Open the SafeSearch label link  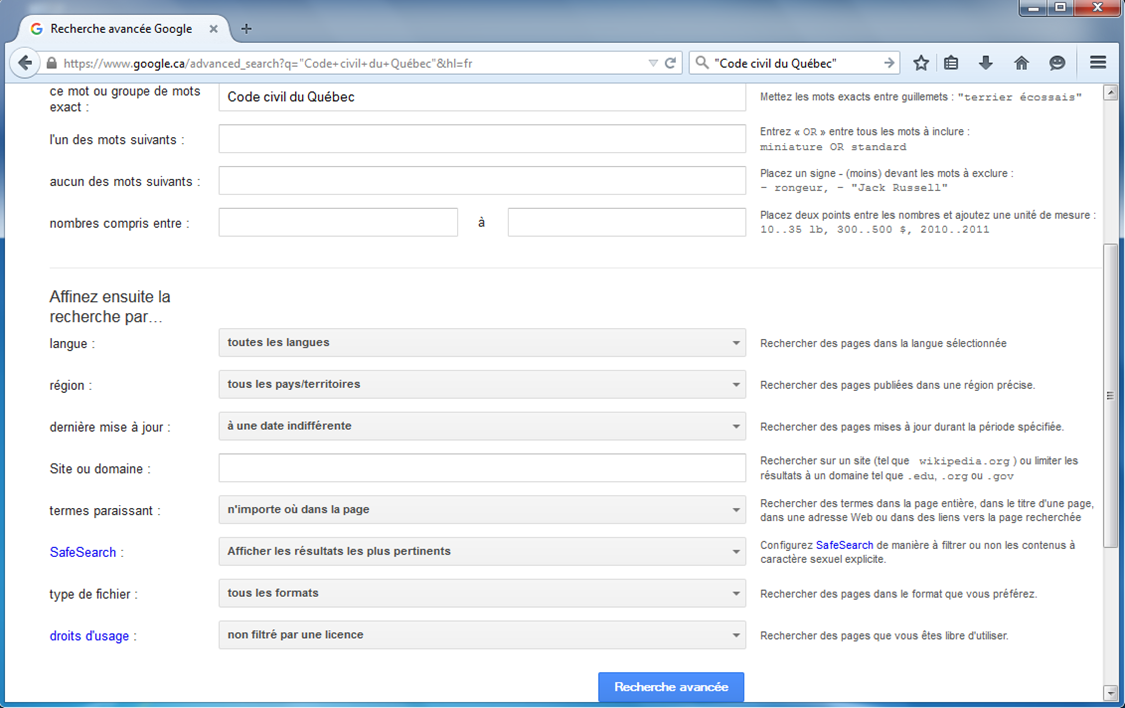(x=83, y=552)
